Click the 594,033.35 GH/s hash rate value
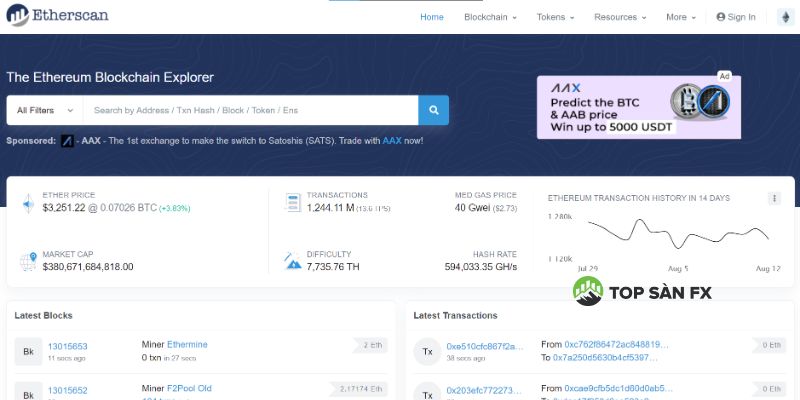This screenshot has height=400, width=800. pyautogui.click(x=481, y=267)
